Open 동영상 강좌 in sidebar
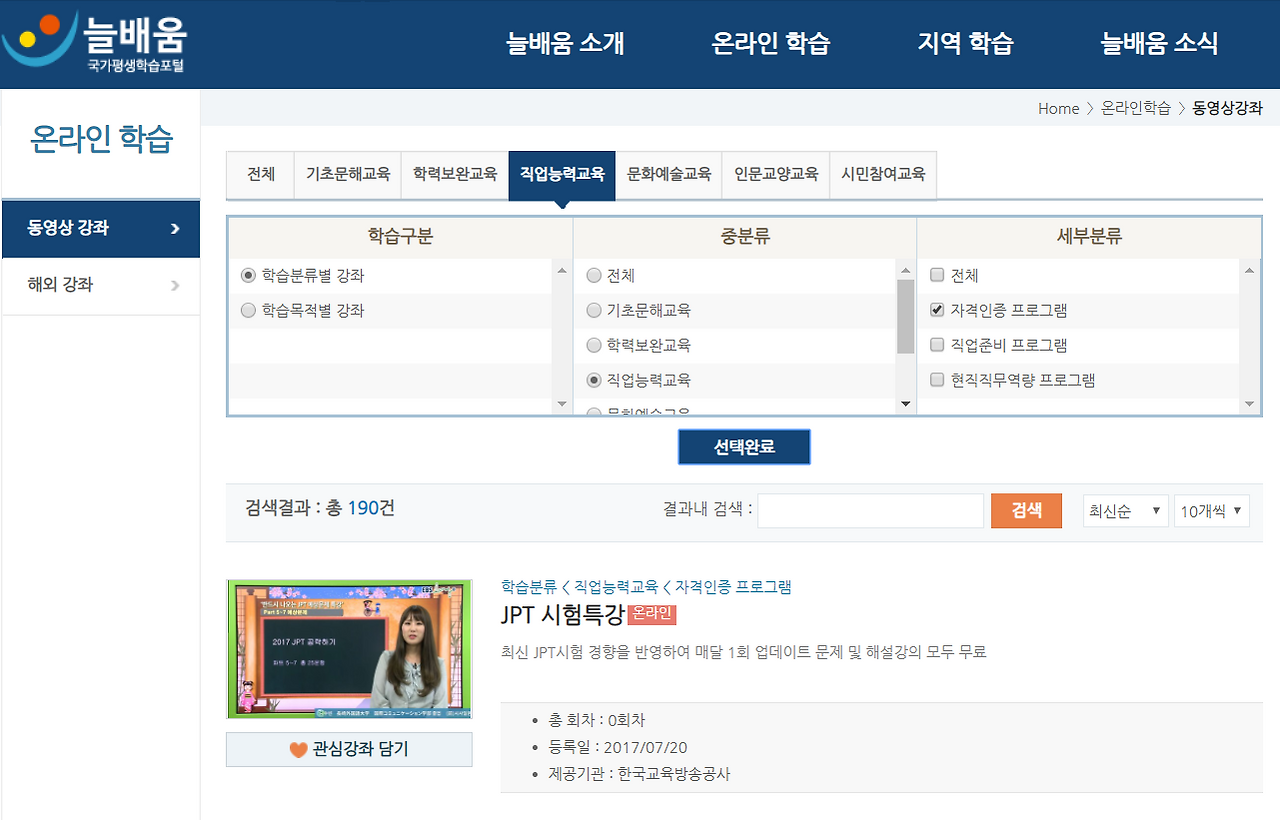Image resolution: width=1280 pixels, height=820 pixels. coord(100,229)
